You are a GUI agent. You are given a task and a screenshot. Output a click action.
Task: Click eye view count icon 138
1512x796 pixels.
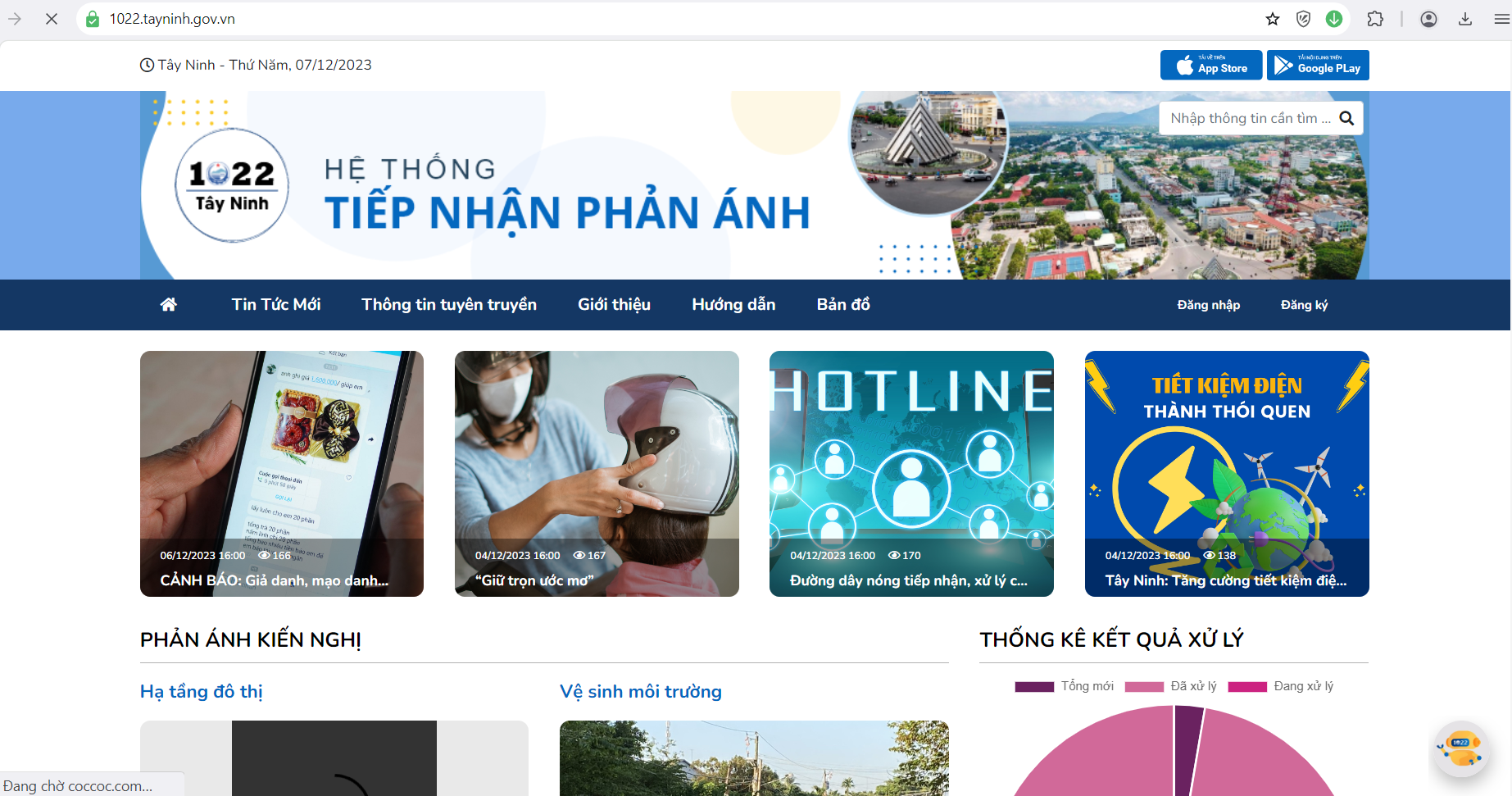[x=1209, y=555]
